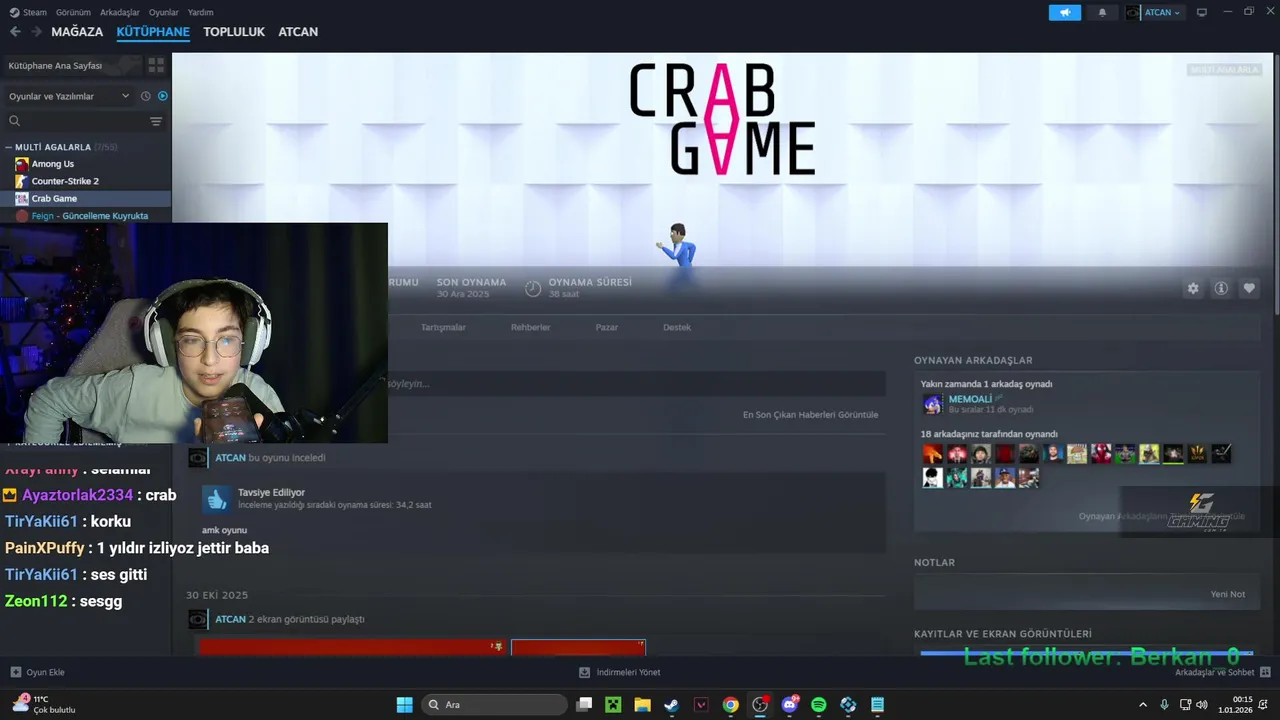1280x720 pixels.
Task: Switch to Big Picture mode monitor icon
Action: (1202, 12)
